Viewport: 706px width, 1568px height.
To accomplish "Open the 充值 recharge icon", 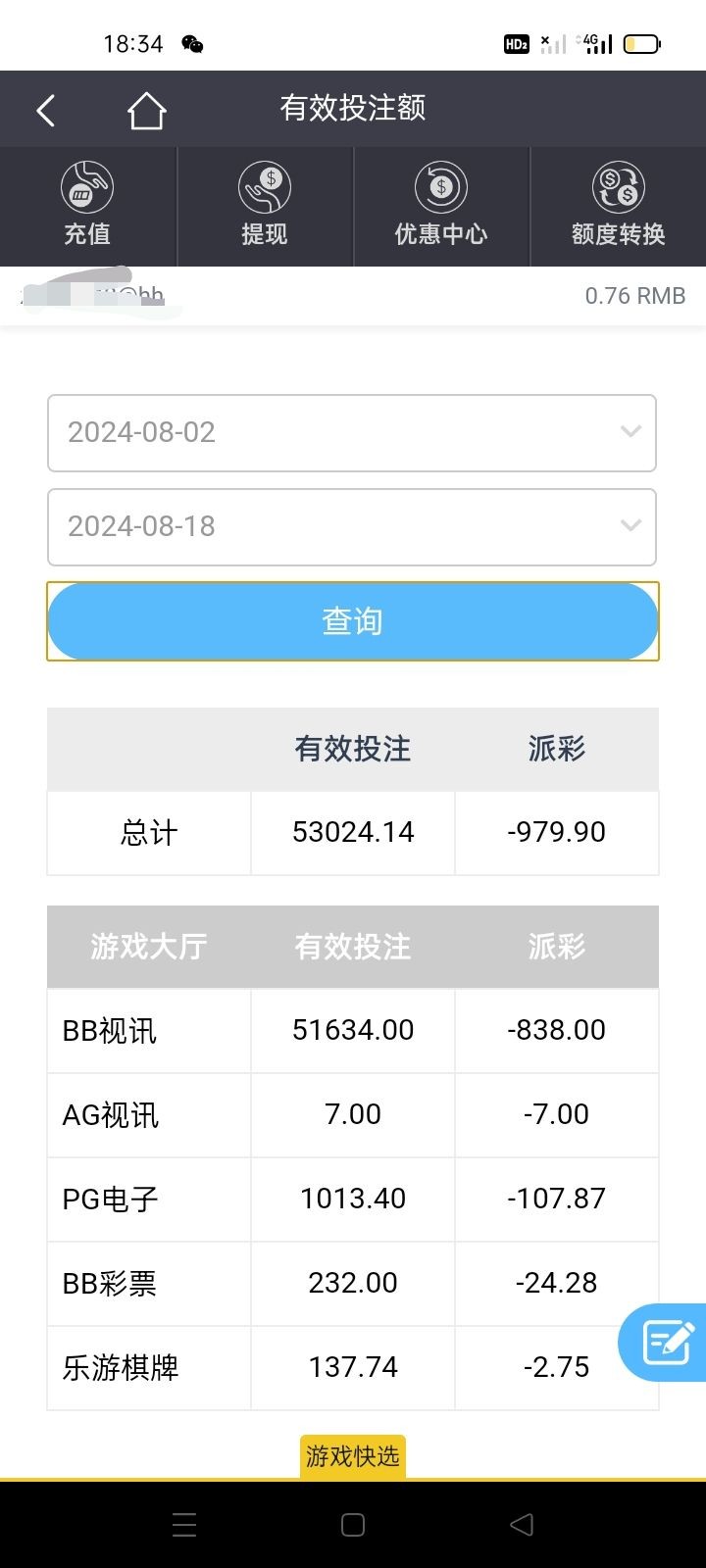I will (87, 187).
